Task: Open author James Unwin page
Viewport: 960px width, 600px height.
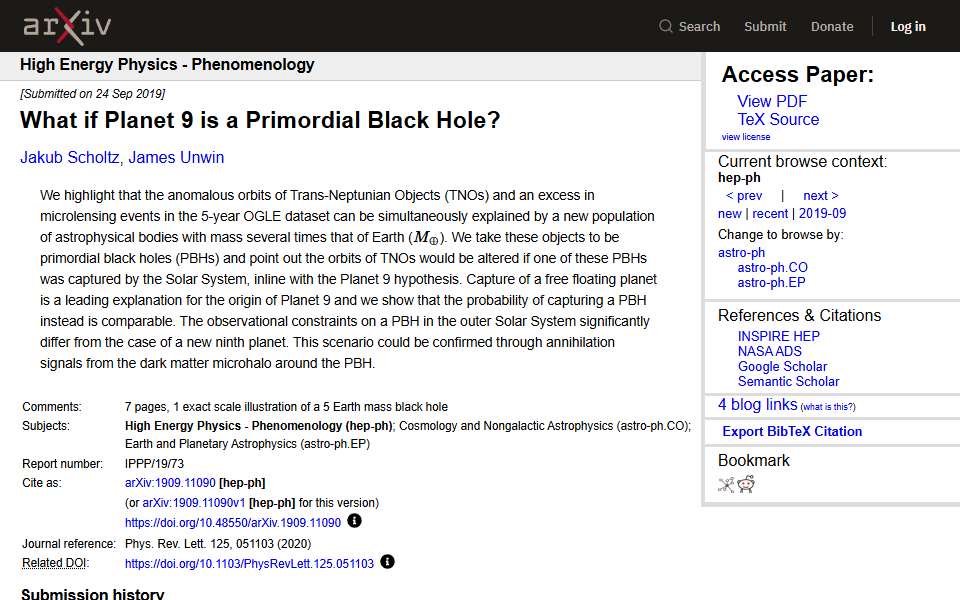Action: coord(176,157)
